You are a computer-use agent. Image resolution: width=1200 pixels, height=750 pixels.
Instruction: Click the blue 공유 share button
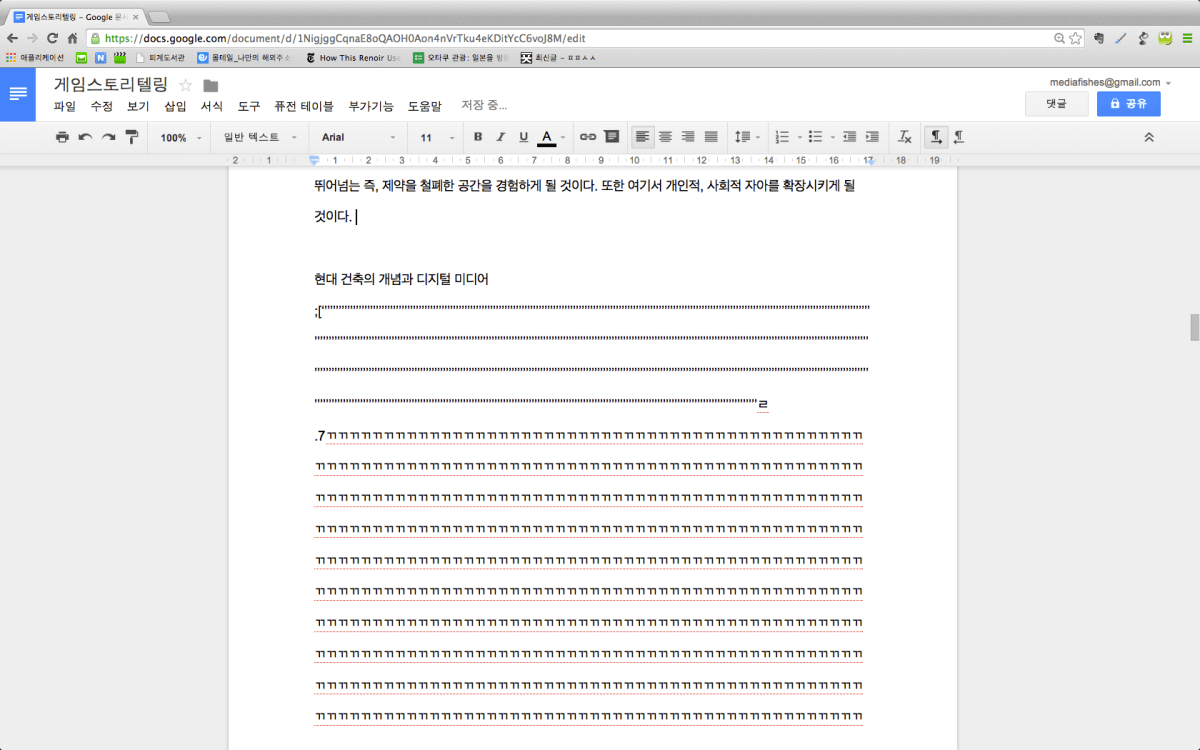[1128, 103]
